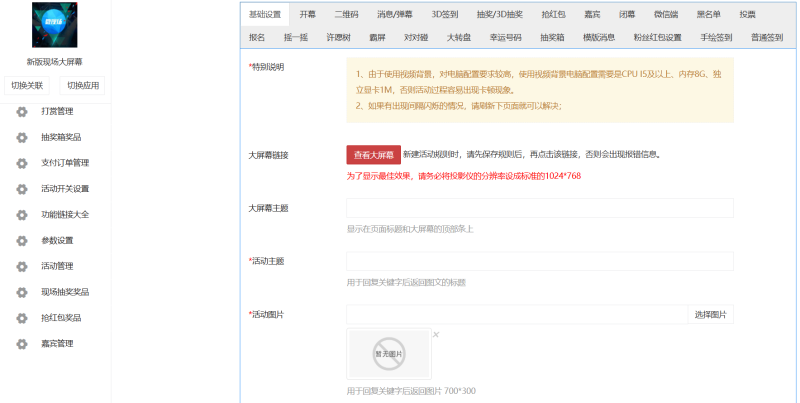Remove the activity image with the × icon

[436, 335]
